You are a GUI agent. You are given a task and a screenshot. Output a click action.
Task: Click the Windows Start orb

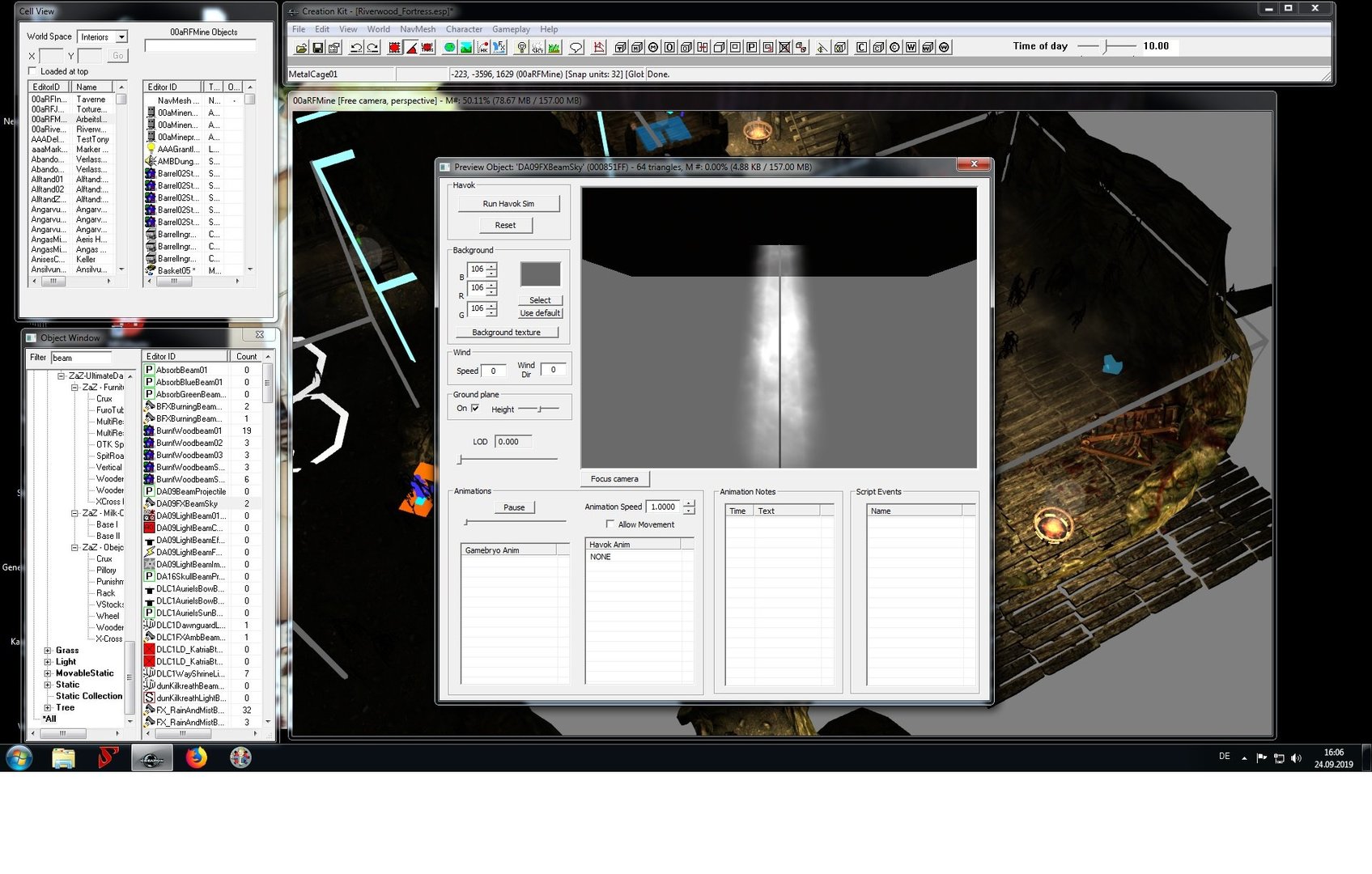point(19,758)
